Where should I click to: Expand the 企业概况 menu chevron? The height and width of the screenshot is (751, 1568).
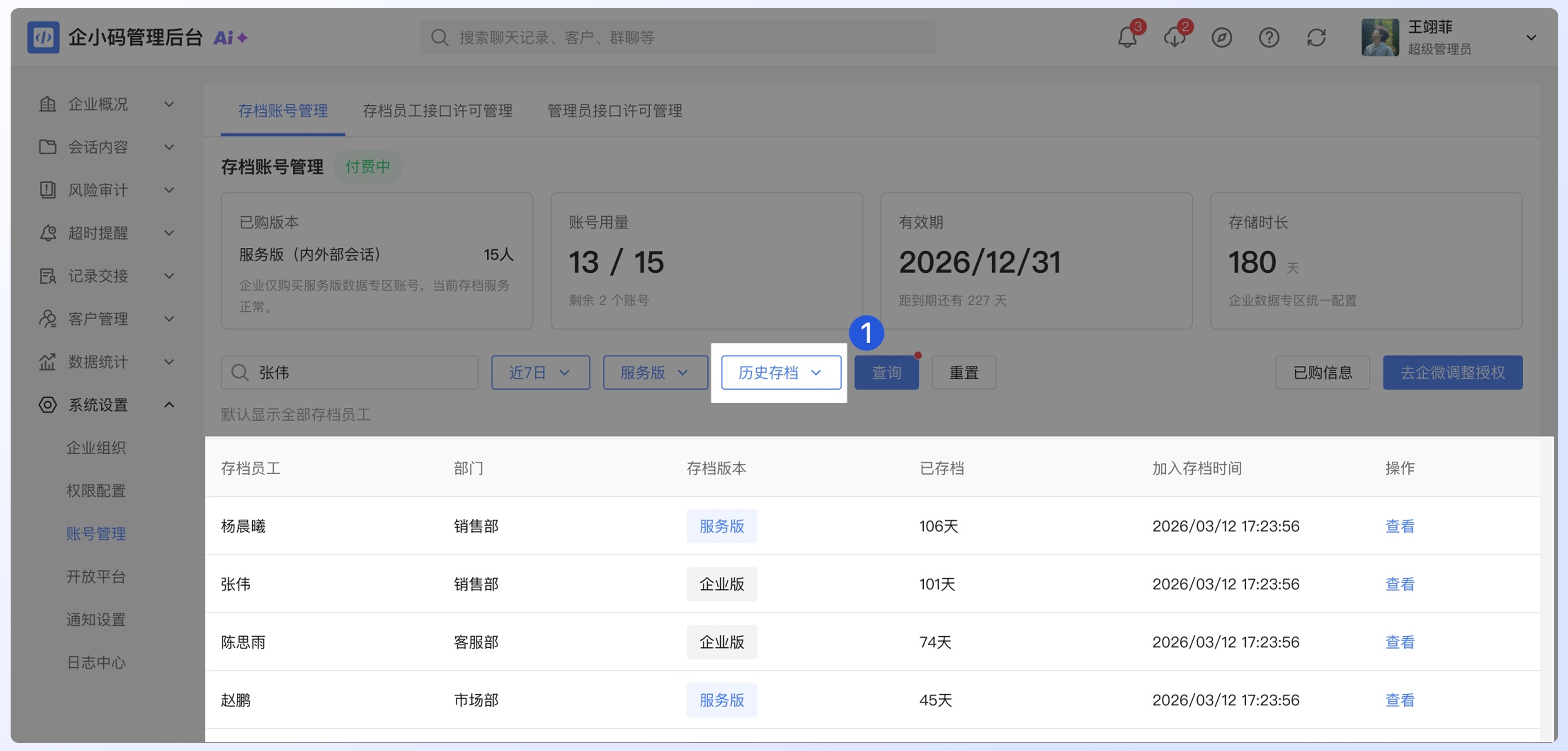tap(169, 104)
